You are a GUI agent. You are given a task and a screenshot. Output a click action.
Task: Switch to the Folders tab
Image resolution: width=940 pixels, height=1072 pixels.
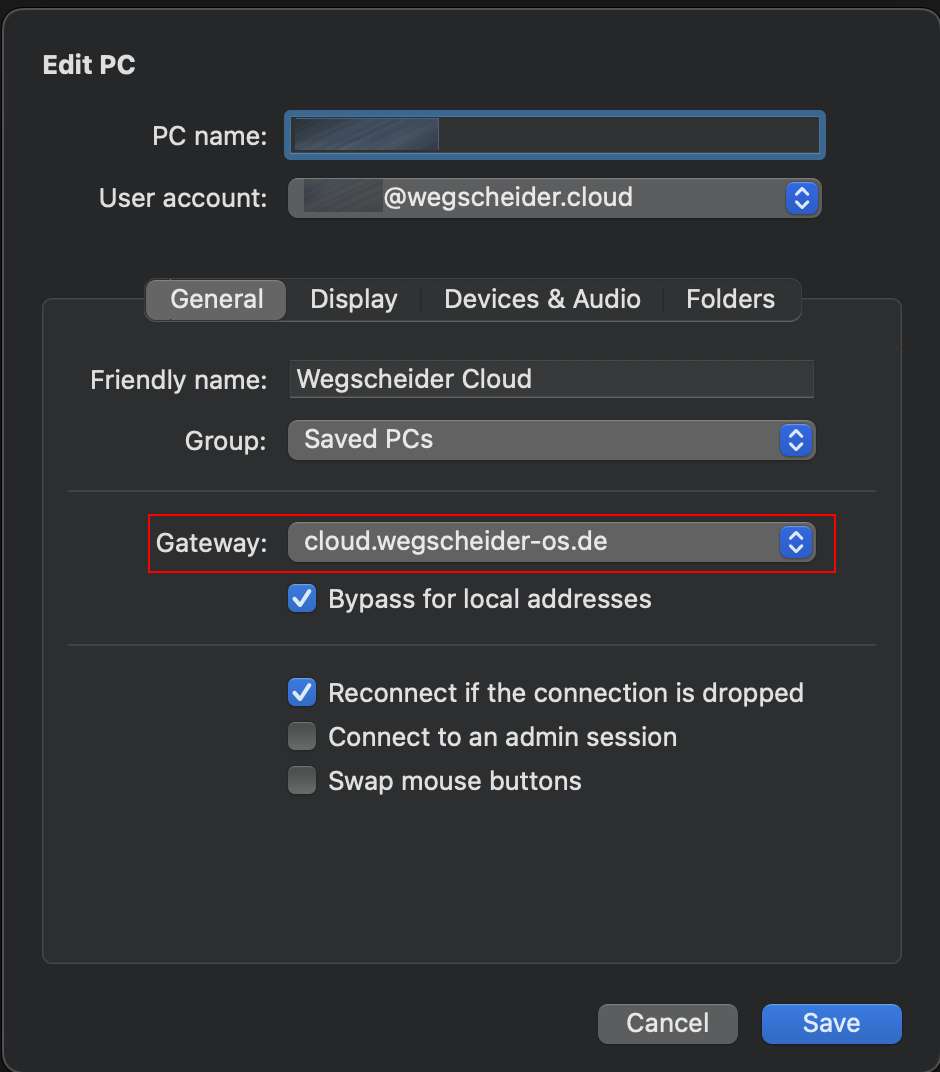[x=730, y=299]
